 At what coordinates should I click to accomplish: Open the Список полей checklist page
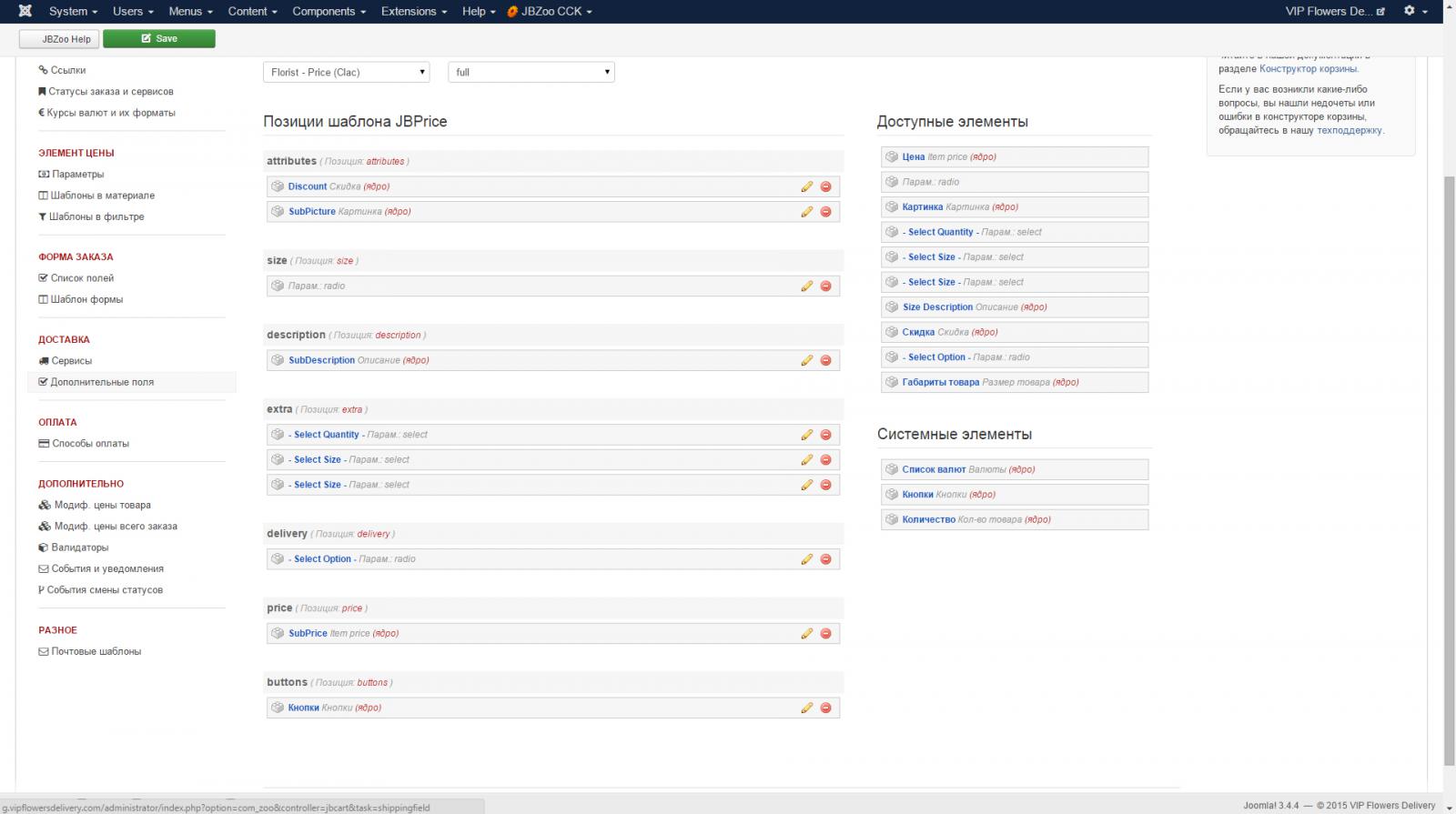(x=82, y=278)
